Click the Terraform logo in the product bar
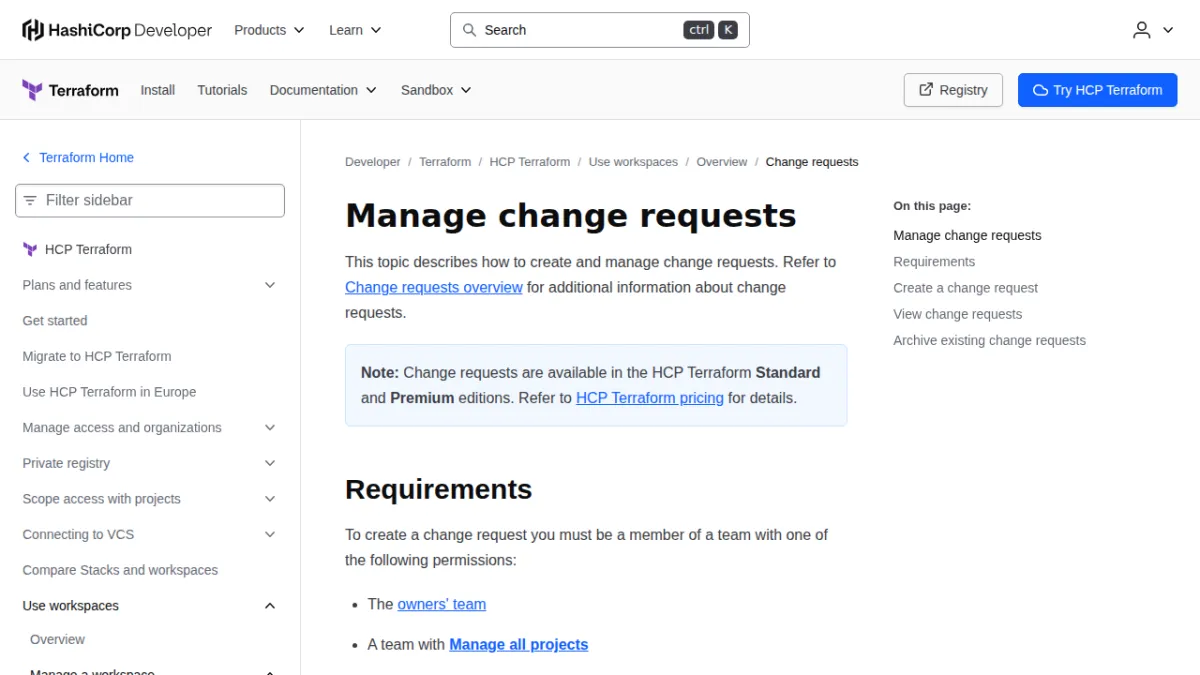This screenshot has height=675, width=1200. coord(70,90)
